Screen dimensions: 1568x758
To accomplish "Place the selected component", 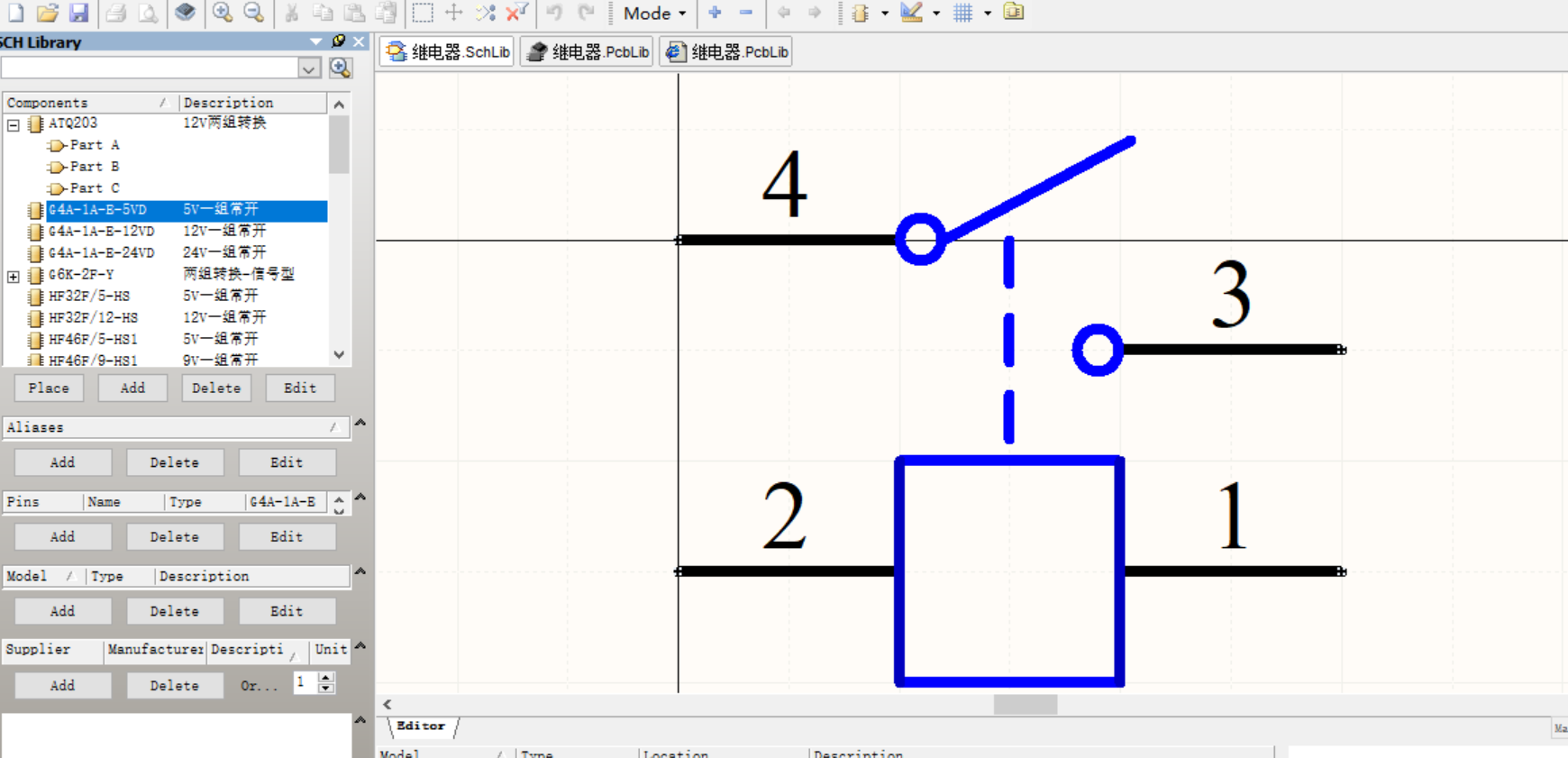I will click(x=49, y=388).
